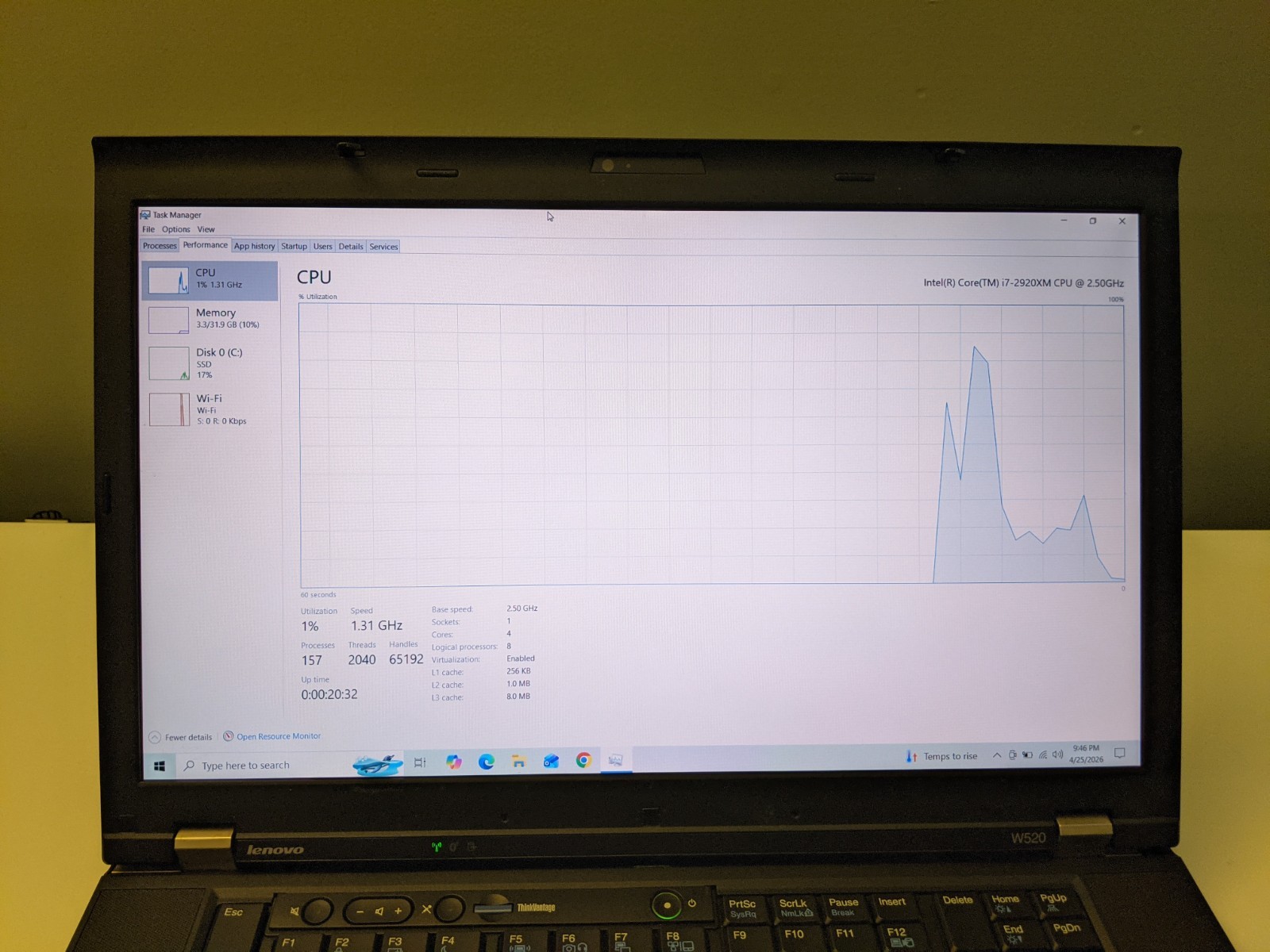This screenshot has width=1270, height=952.
Task: Click the Task Manager title bar icon
Action: point(145,215)
